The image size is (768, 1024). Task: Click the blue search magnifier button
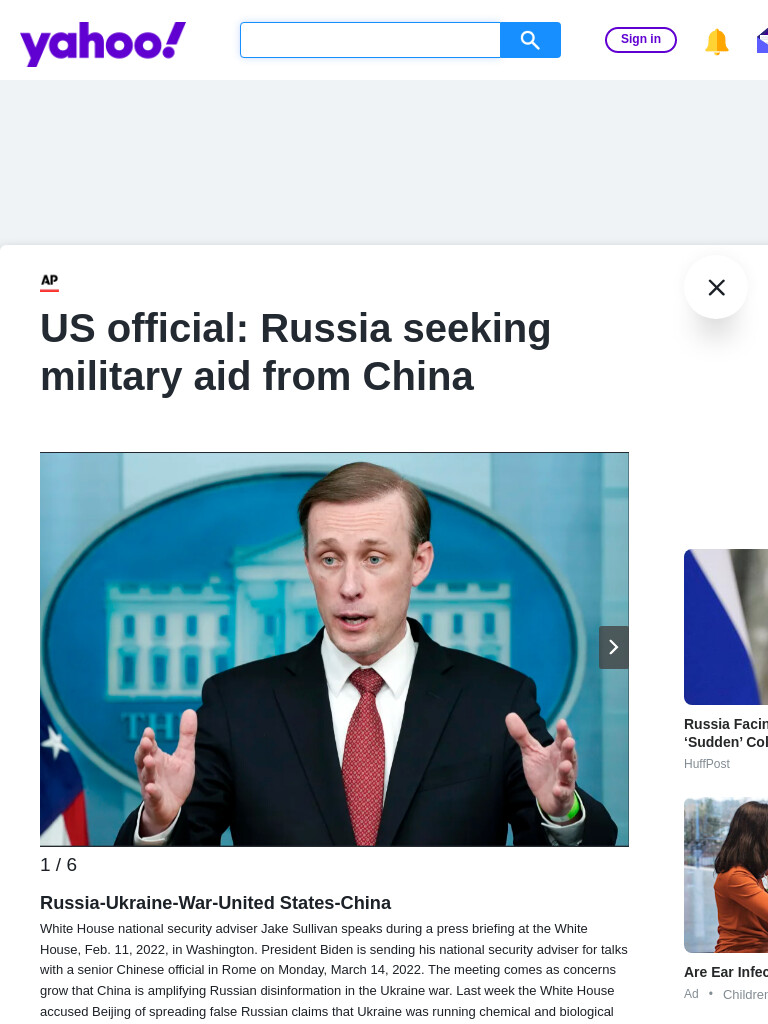[530, 40]
